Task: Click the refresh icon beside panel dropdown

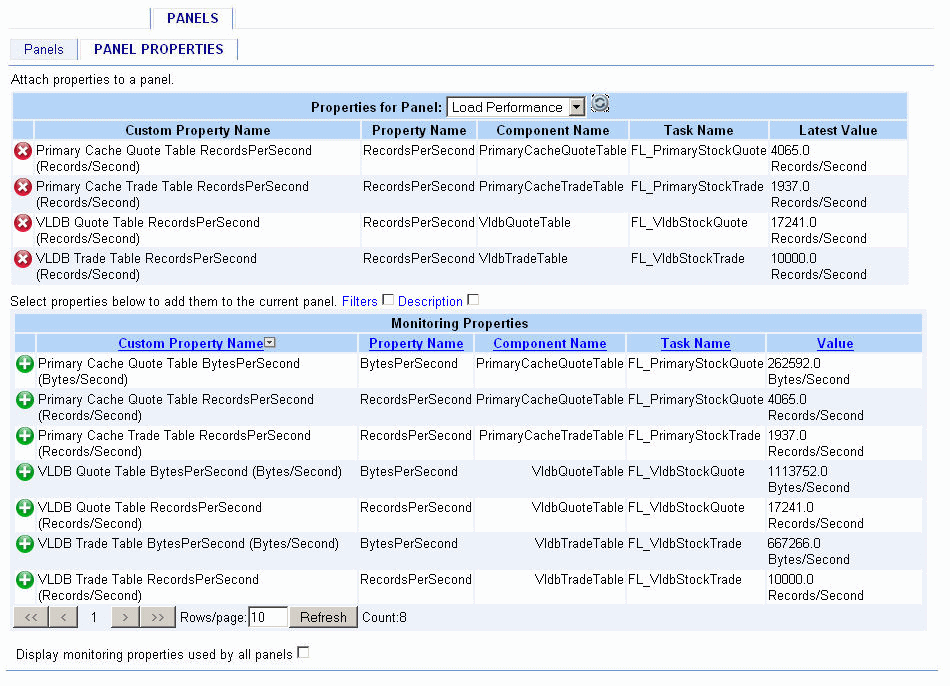Action: point(600,104)
